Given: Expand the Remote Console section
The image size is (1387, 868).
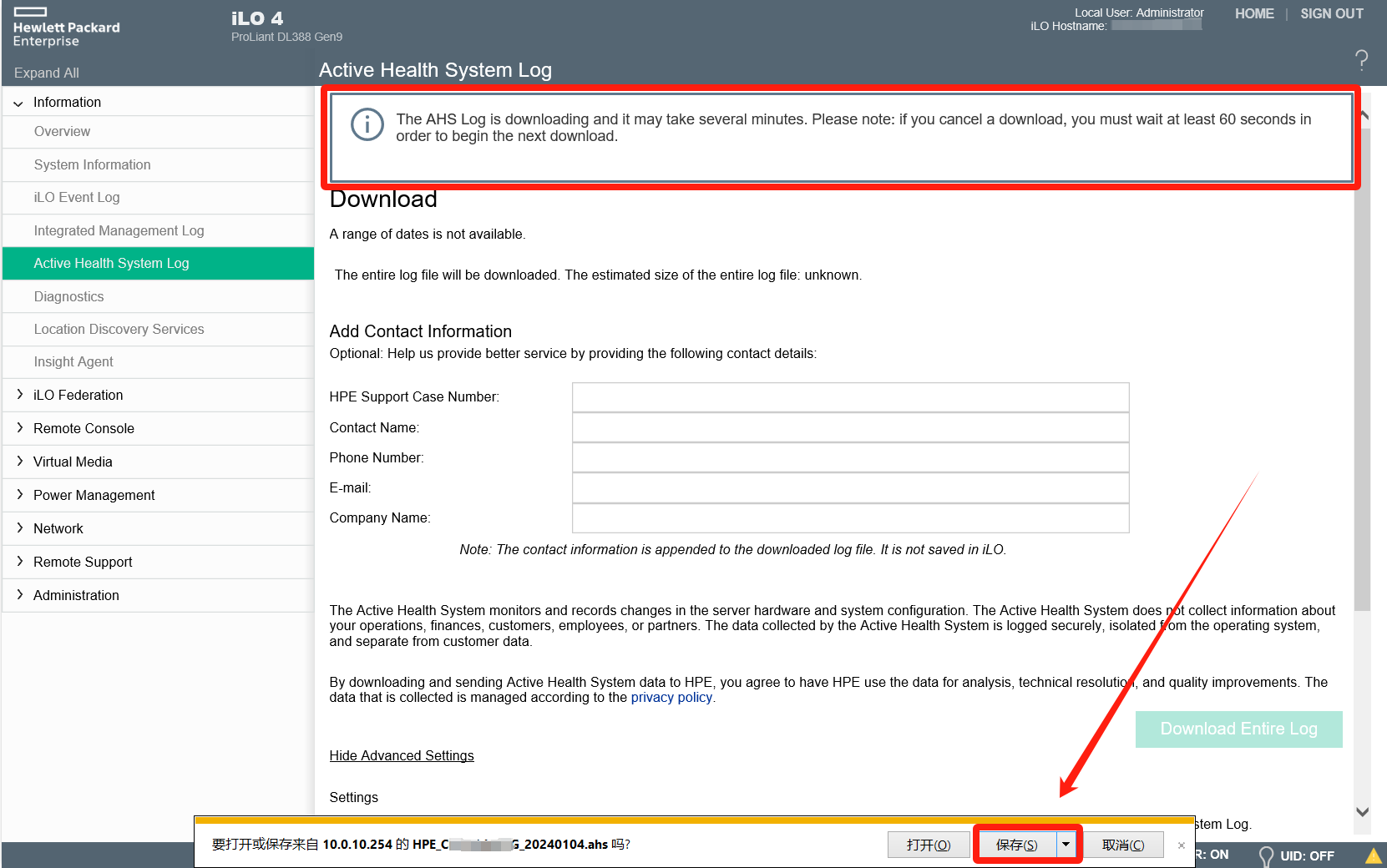Looking at the screenshot, I should pos(20,428).
